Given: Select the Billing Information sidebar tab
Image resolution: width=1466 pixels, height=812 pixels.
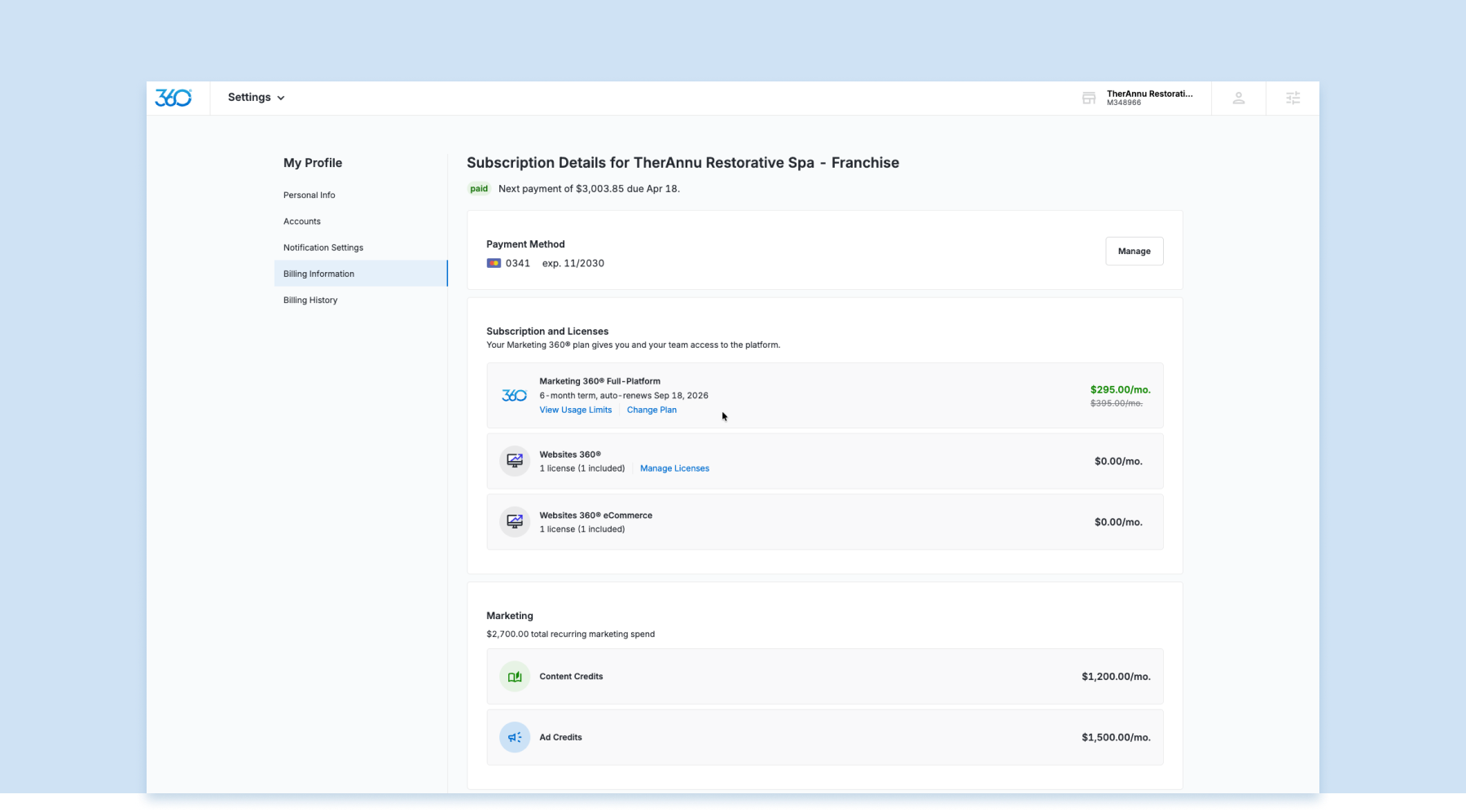Looking at the screenshot, I should pyautogui.click(x=318, y=274).
